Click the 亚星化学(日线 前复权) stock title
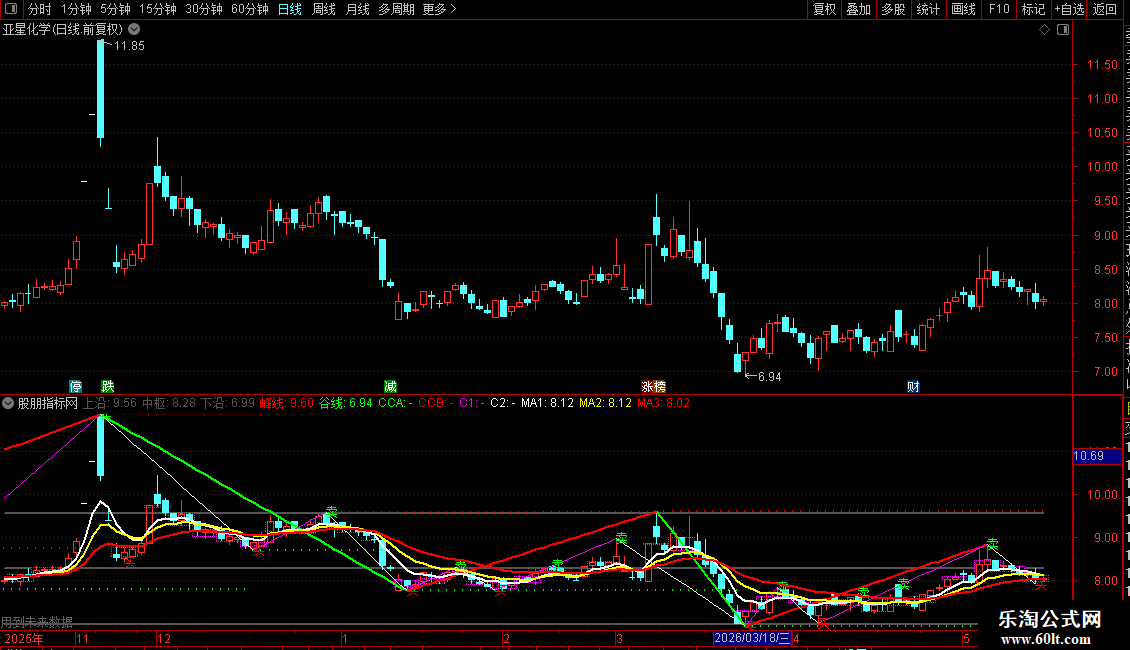The image size is (1130, 650). point(63,30)
